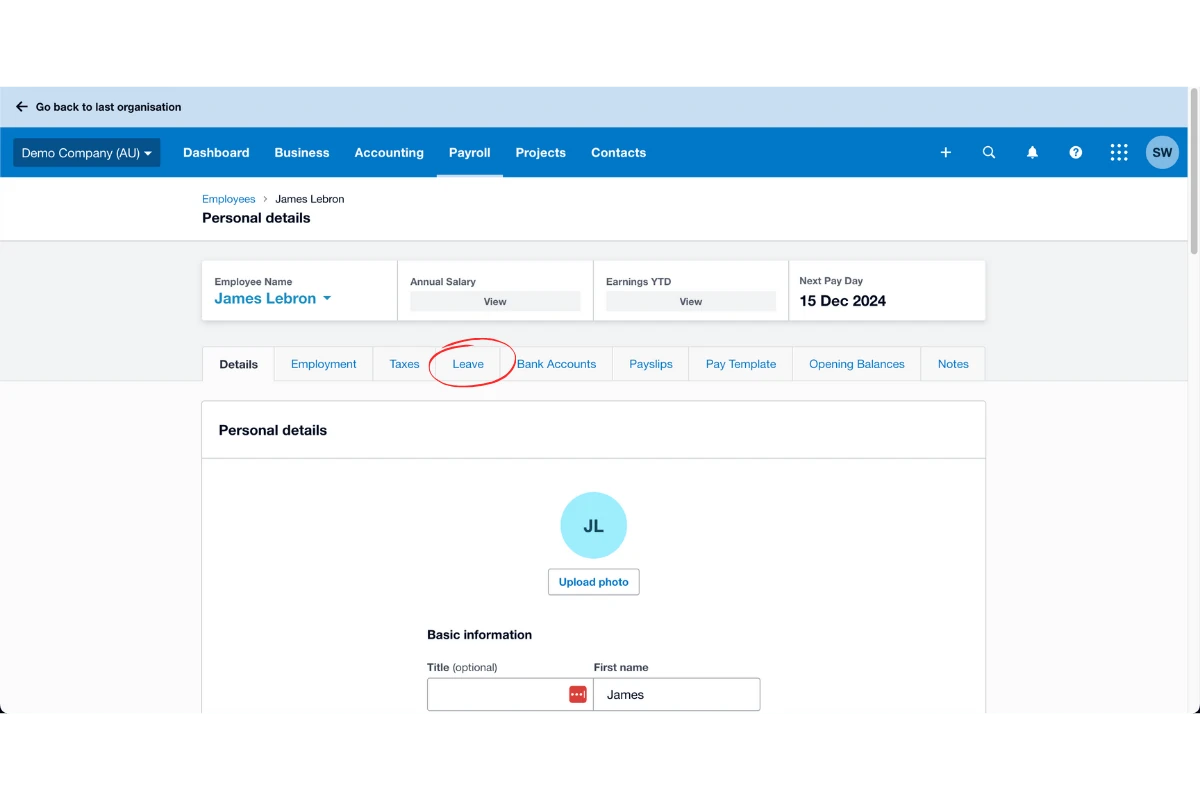Open the Accounting menu
Viewport: 1200px width, 800px height.
[x=389, y=153]
